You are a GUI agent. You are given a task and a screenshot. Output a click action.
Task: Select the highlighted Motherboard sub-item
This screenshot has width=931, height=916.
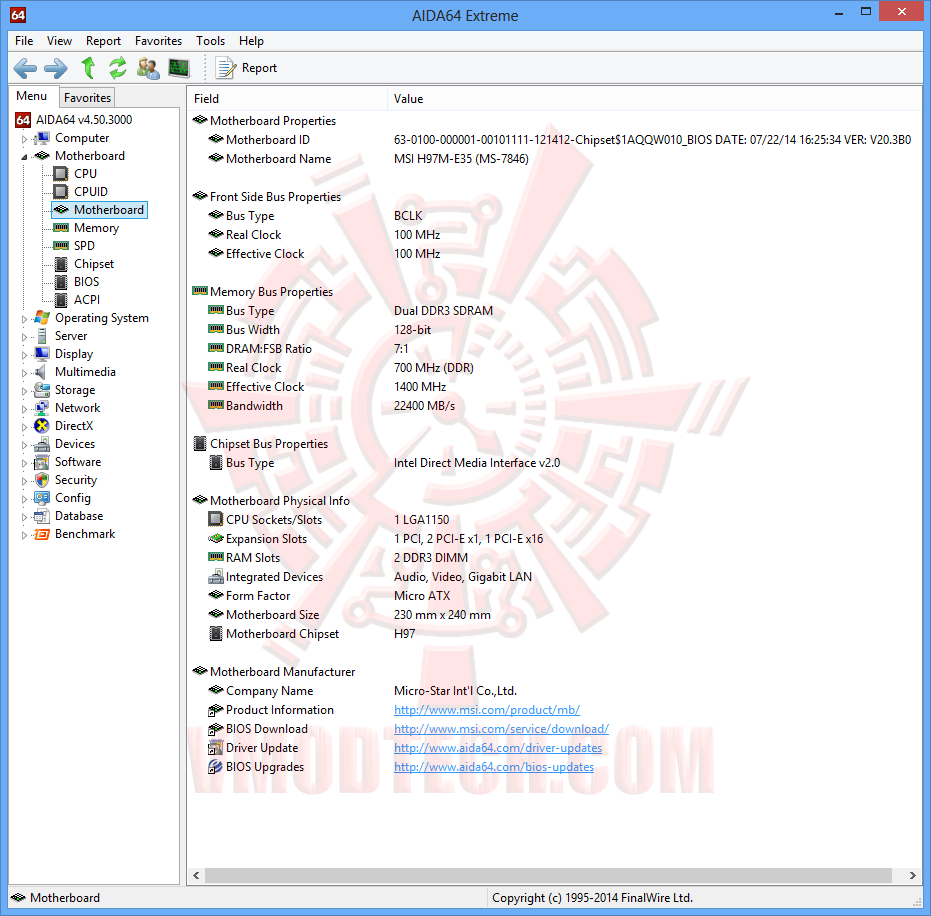[x=99, y=210]
